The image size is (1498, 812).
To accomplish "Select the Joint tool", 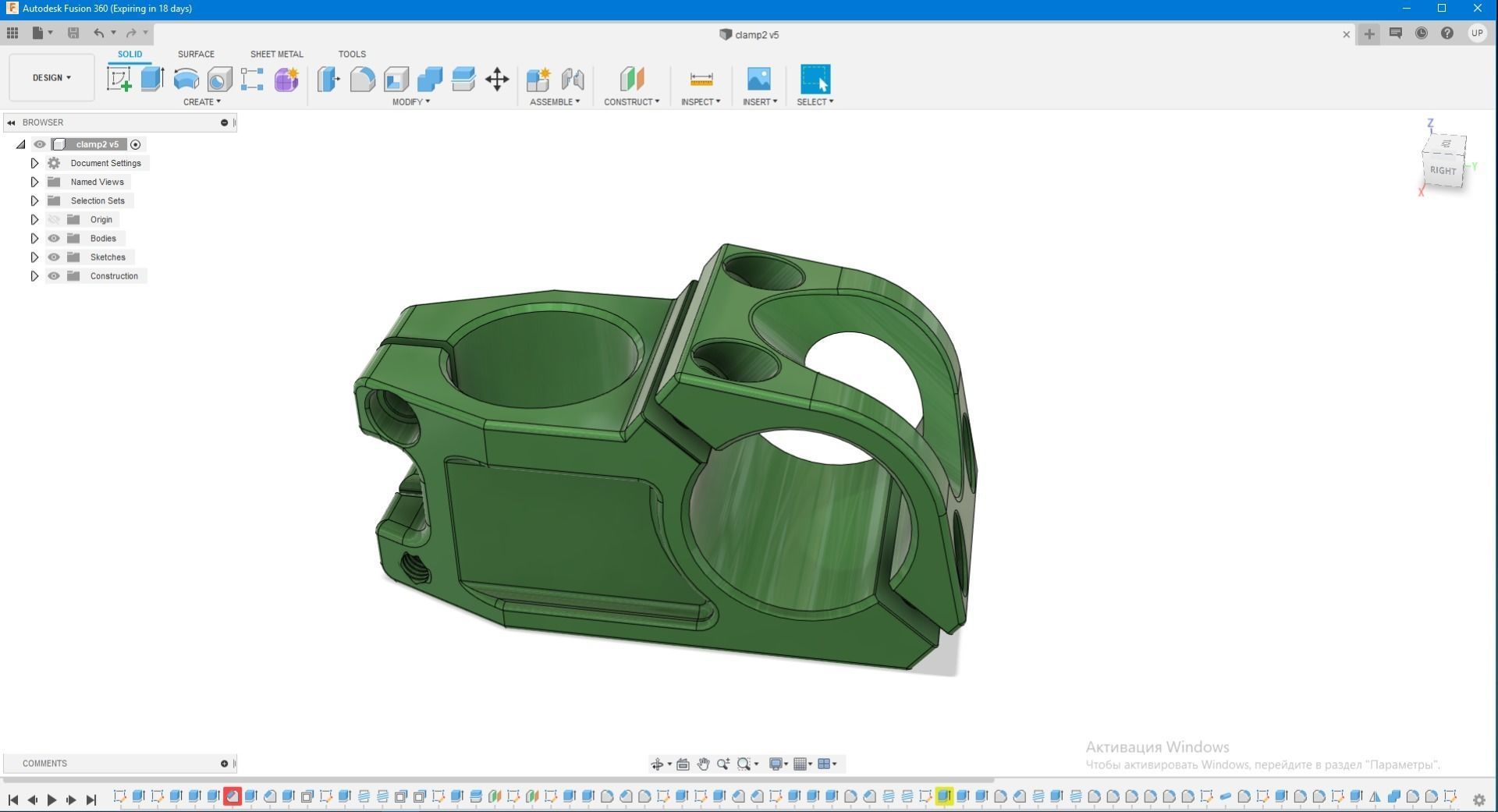I will coord(572,79).
